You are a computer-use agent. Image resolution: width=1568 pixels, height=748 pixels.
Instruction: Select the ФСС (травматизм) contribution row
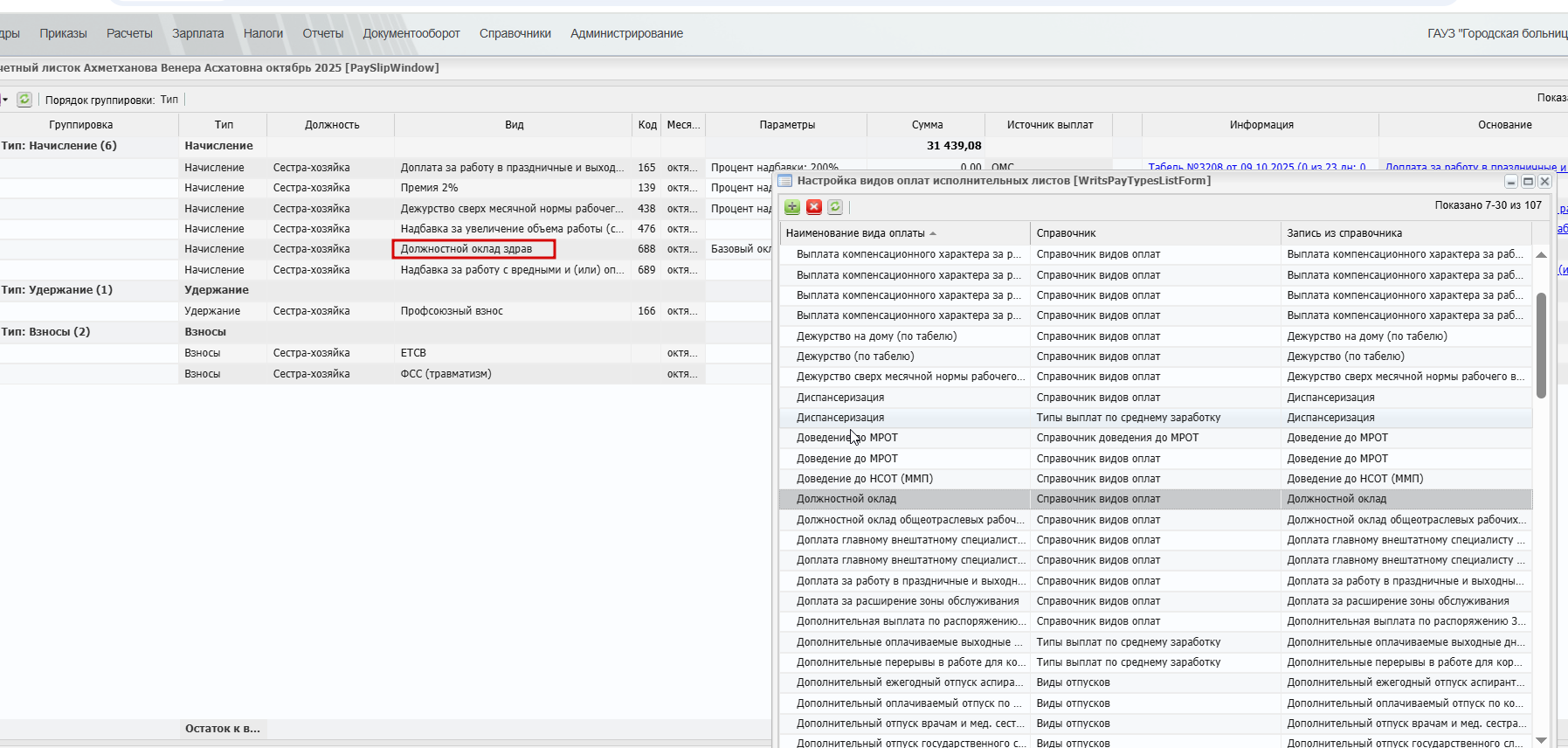(x=385, y=374)
